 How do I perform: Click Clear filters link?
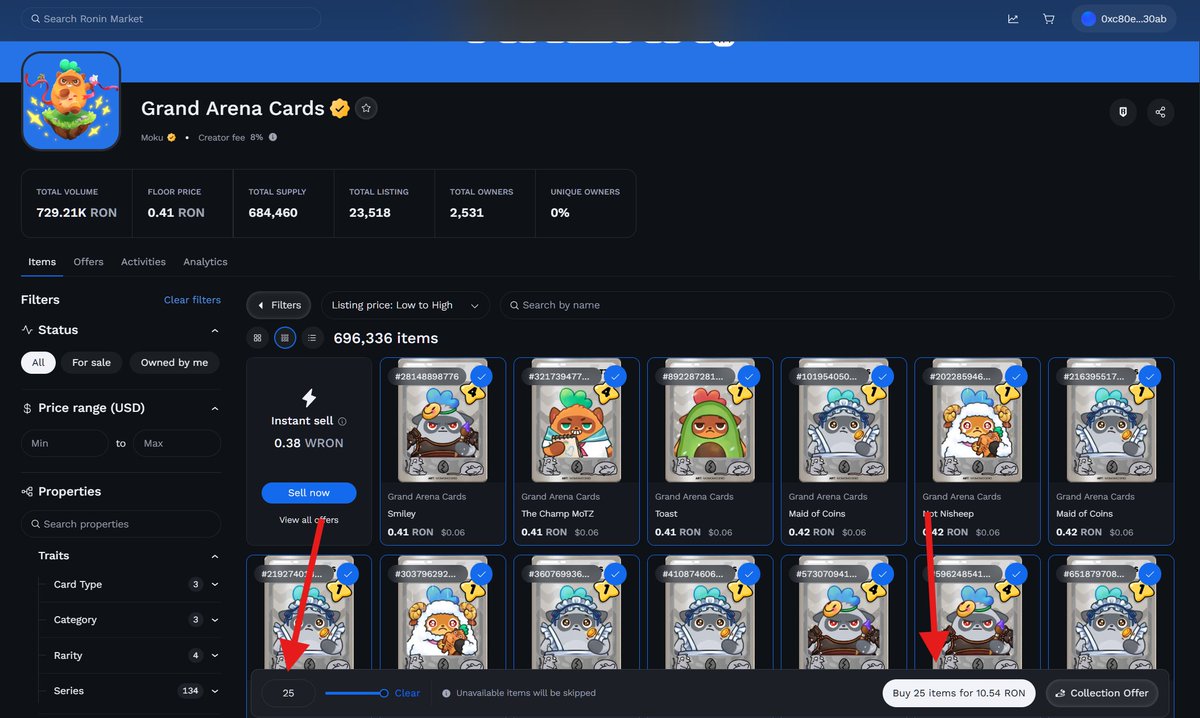pyautogui.click(x=192, y=300)
